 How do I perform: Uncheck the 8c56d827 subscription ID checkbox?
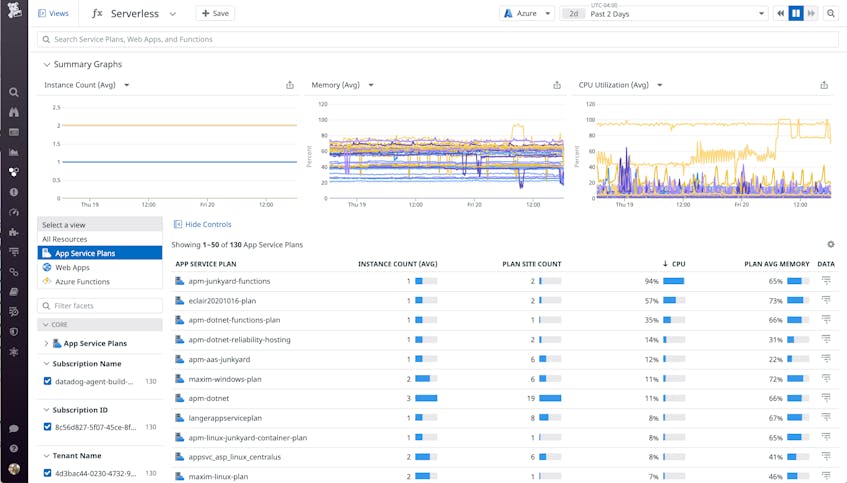(48, 427)
